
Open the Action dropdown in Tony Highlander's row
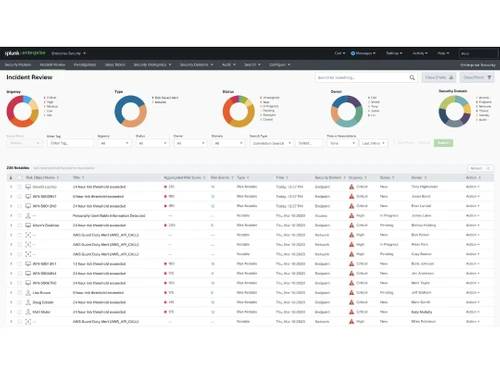click(x=473, y=187)
